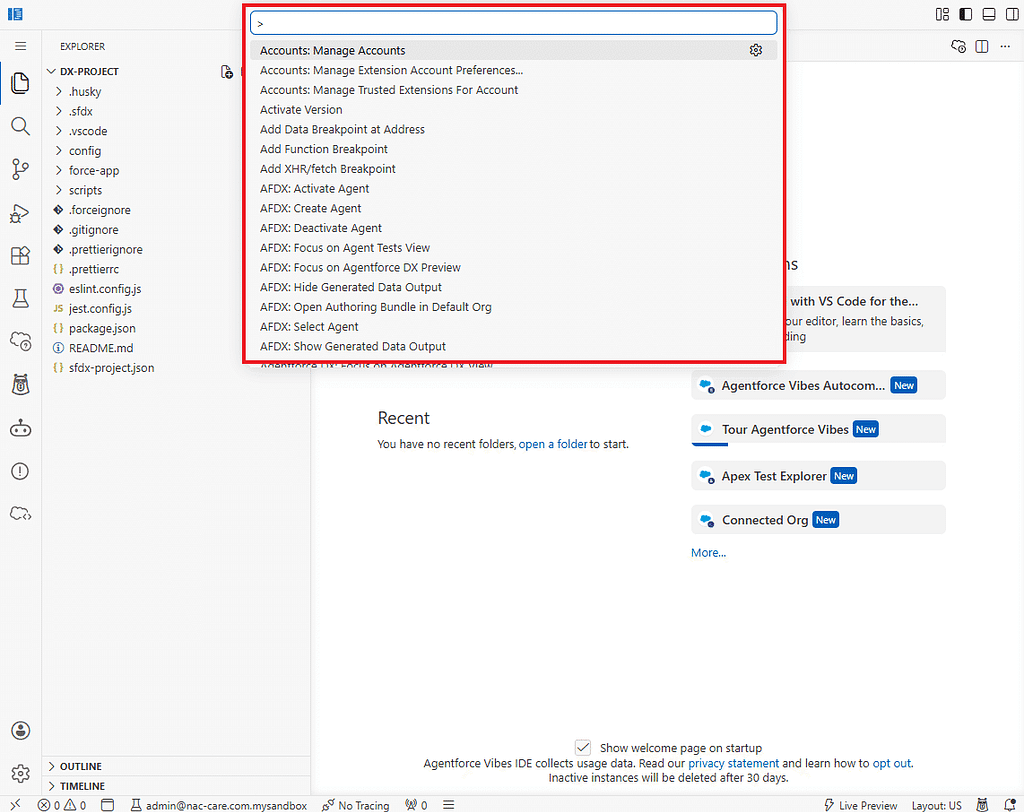Open Connected Org walkthrough
Image resolution: width=1024 pixels, height=812 pixels.
[818, 519]
